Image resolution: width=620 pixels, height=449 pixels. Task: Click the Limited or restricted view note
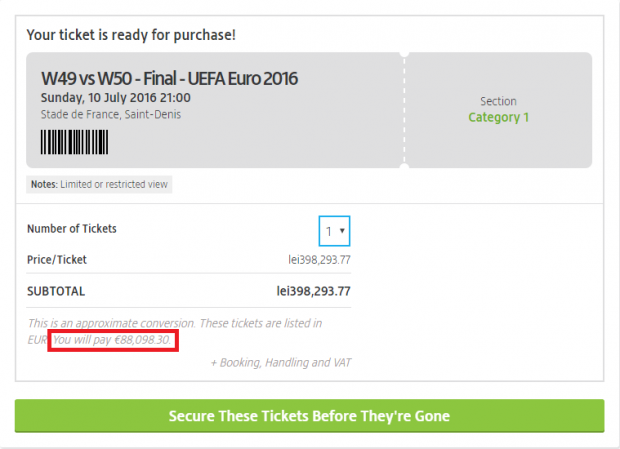tap(115, 184)
